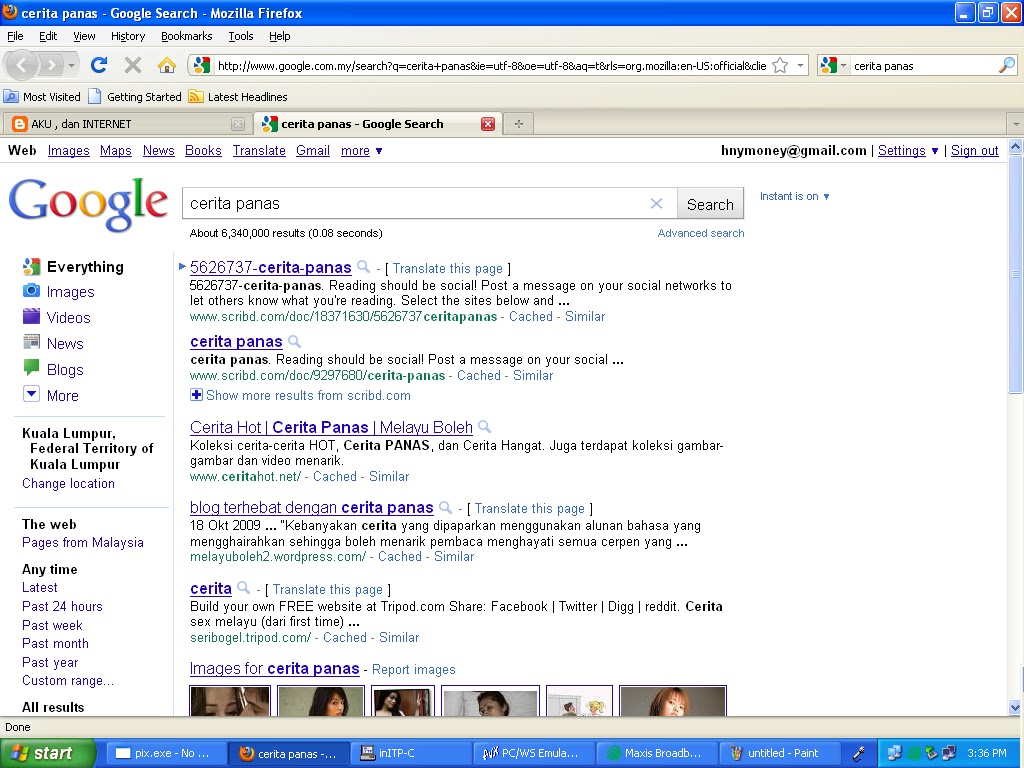The height and width of the screenshot is (768, 1024).
Task: Open the back/forward history dropdown arrow
Action: [x=71, y=65]
